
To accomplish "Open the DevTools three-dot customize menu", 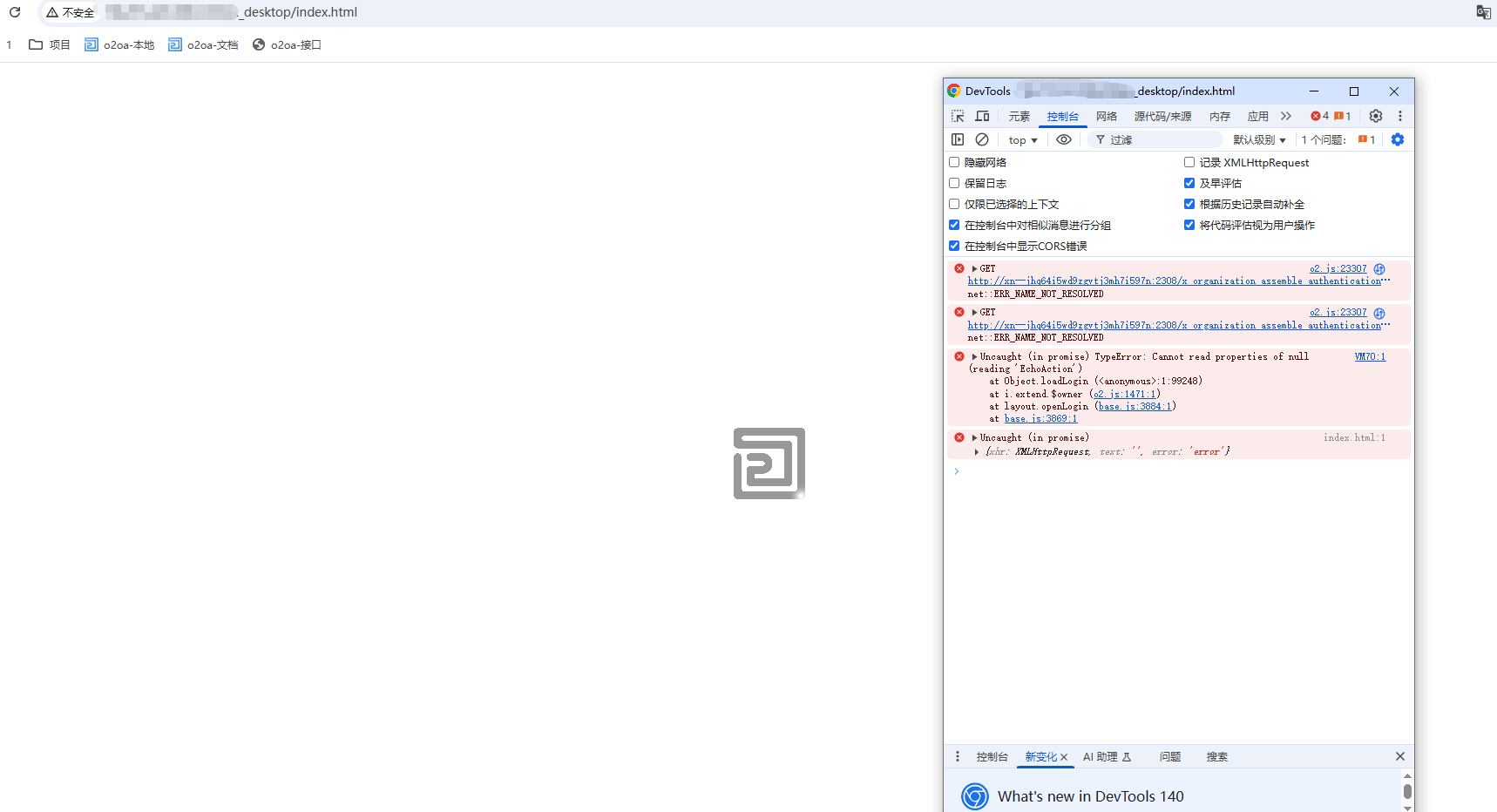I will pos(1400,116).
